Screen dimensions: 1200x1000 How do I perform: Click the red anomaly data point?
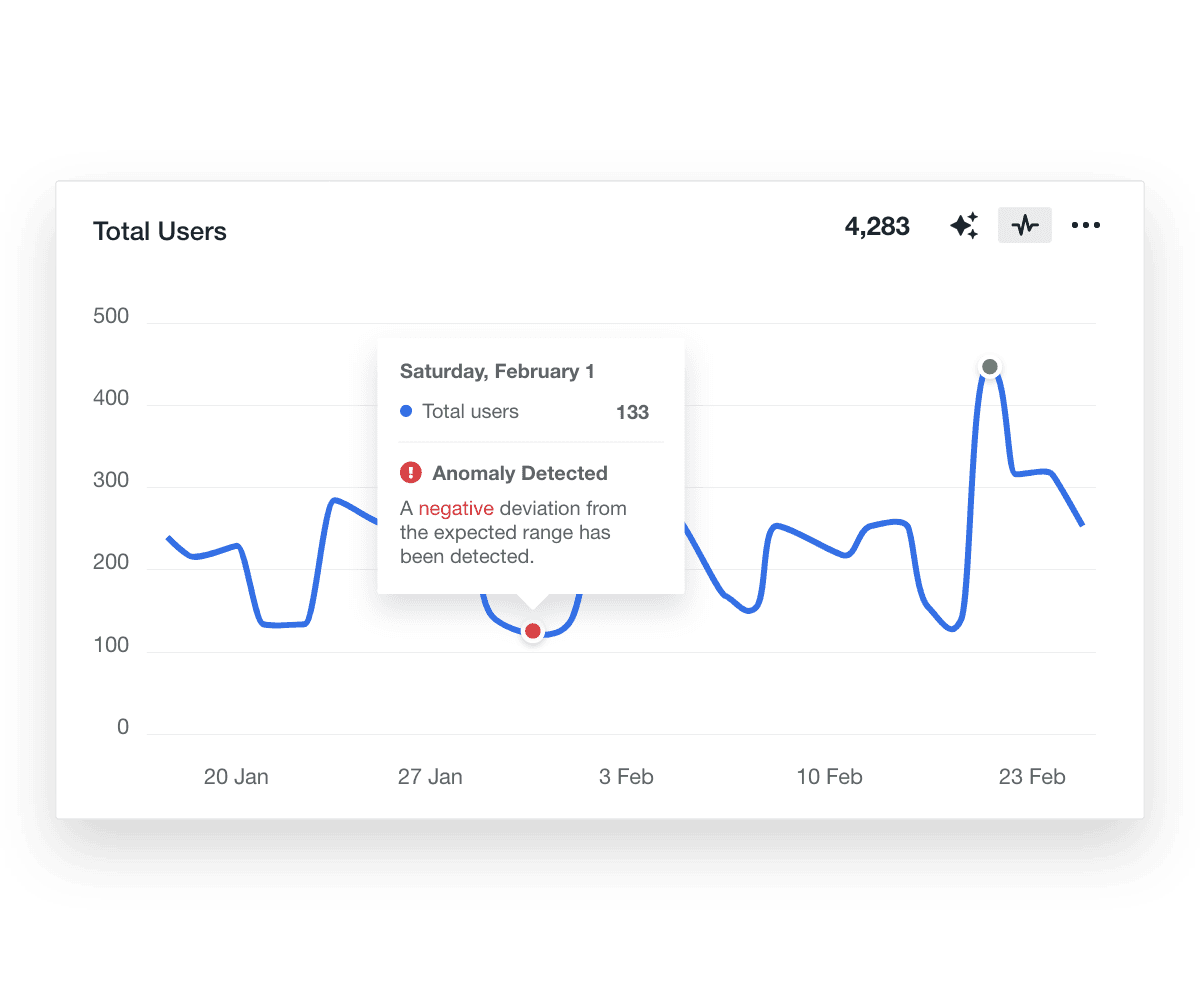(533, 631)
